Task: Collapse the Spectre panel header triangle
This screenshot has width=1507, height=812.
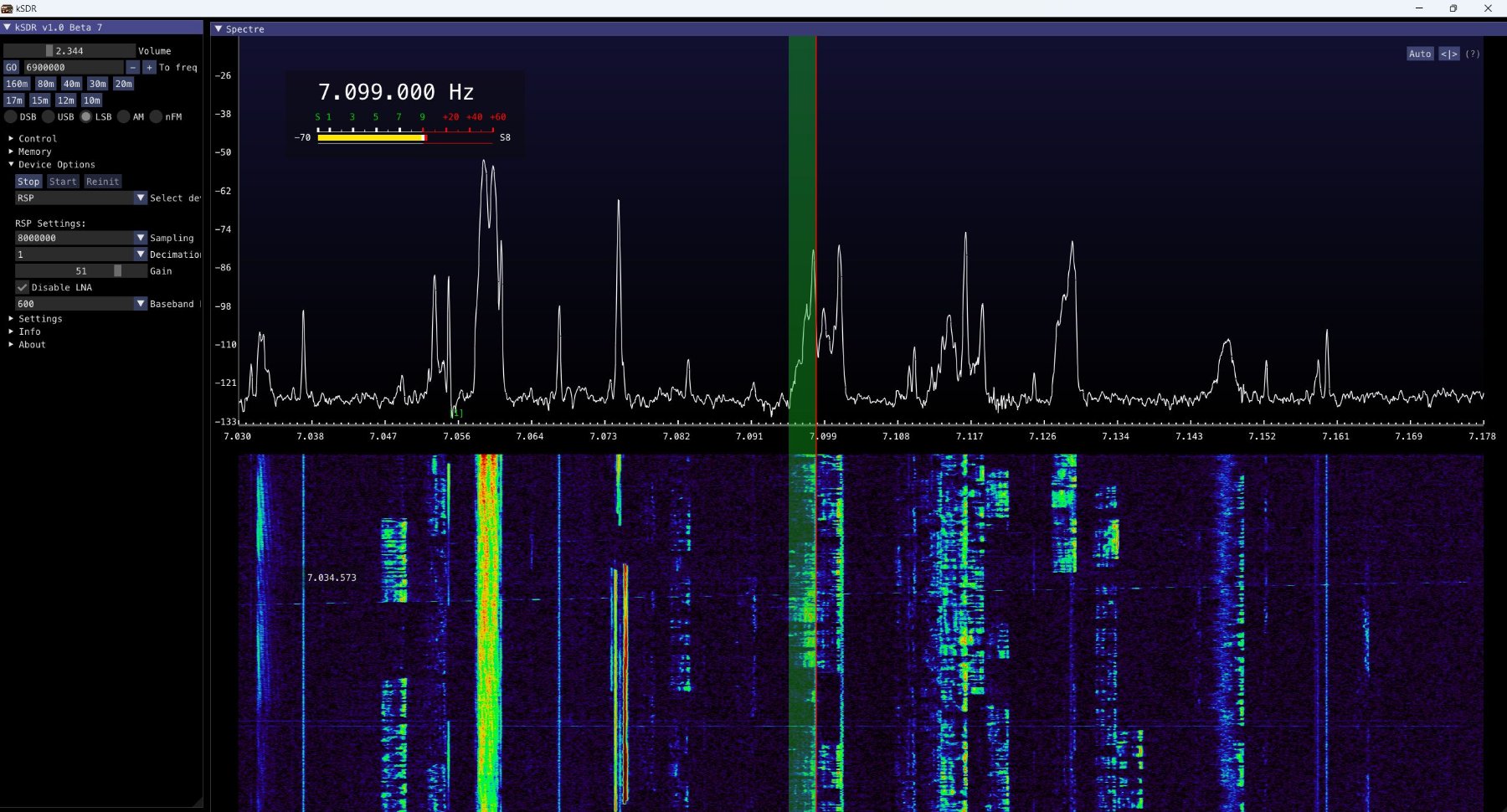Action: pos(219,29)
